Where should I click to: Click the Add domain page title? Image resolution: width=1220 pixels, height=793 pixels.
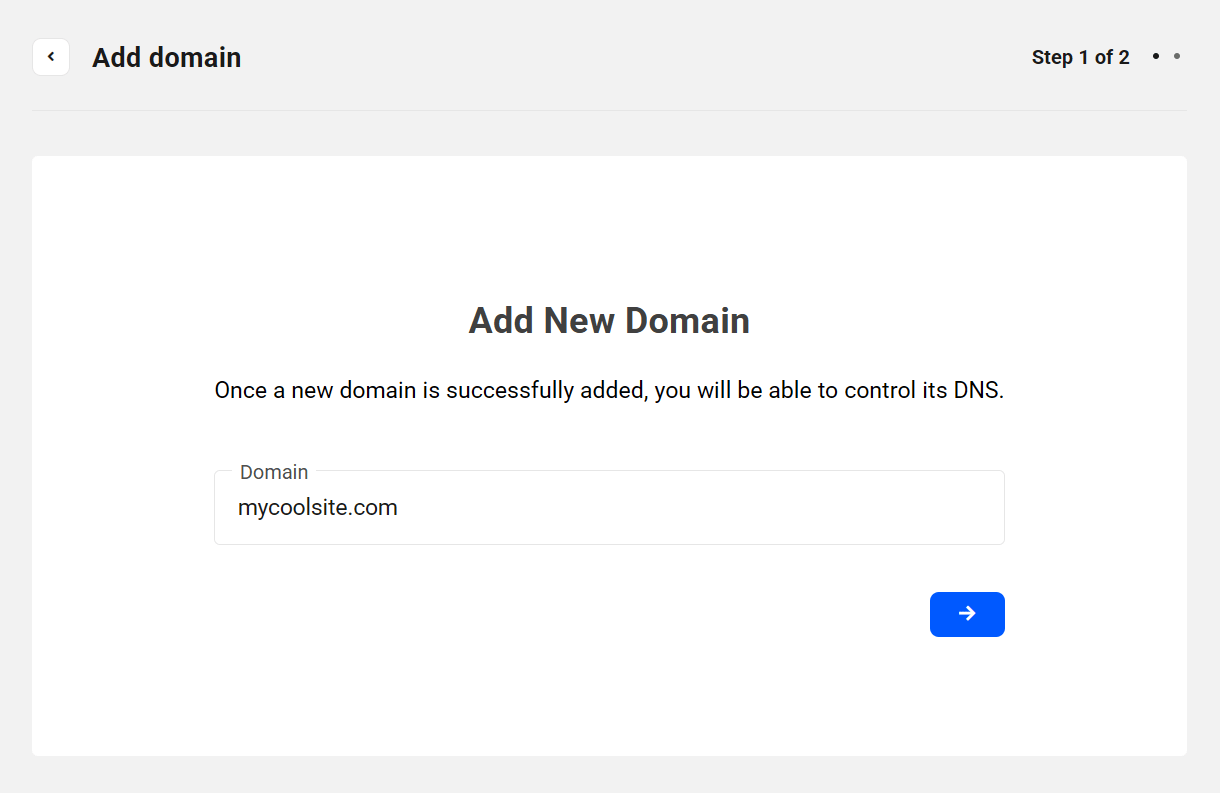166,57
